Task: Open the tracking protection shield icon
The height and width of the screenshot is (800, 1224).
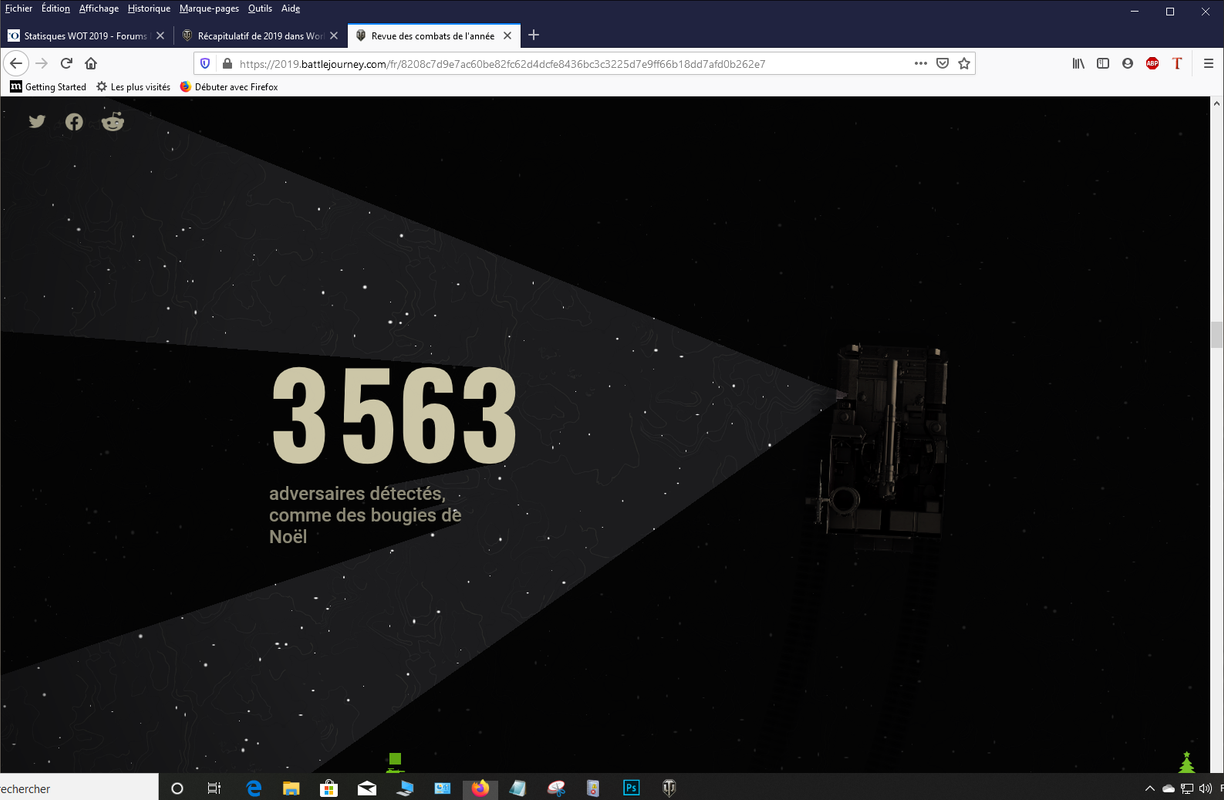Action: click(x=206, y=63)
